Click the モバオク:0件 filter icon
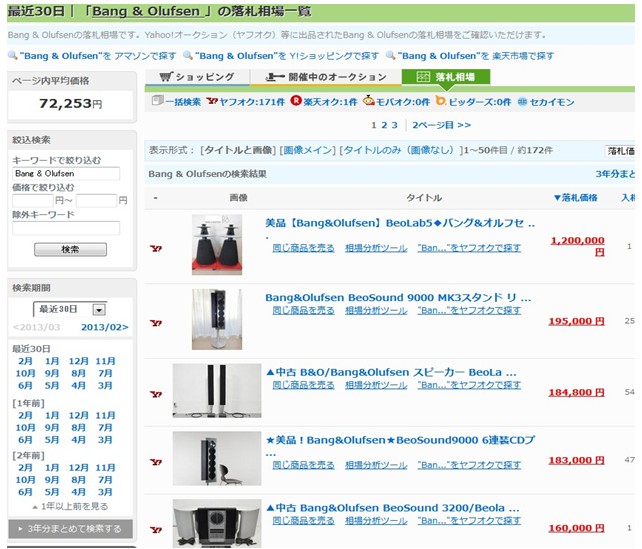Screen dimensions: 642x549 [369, 102]
